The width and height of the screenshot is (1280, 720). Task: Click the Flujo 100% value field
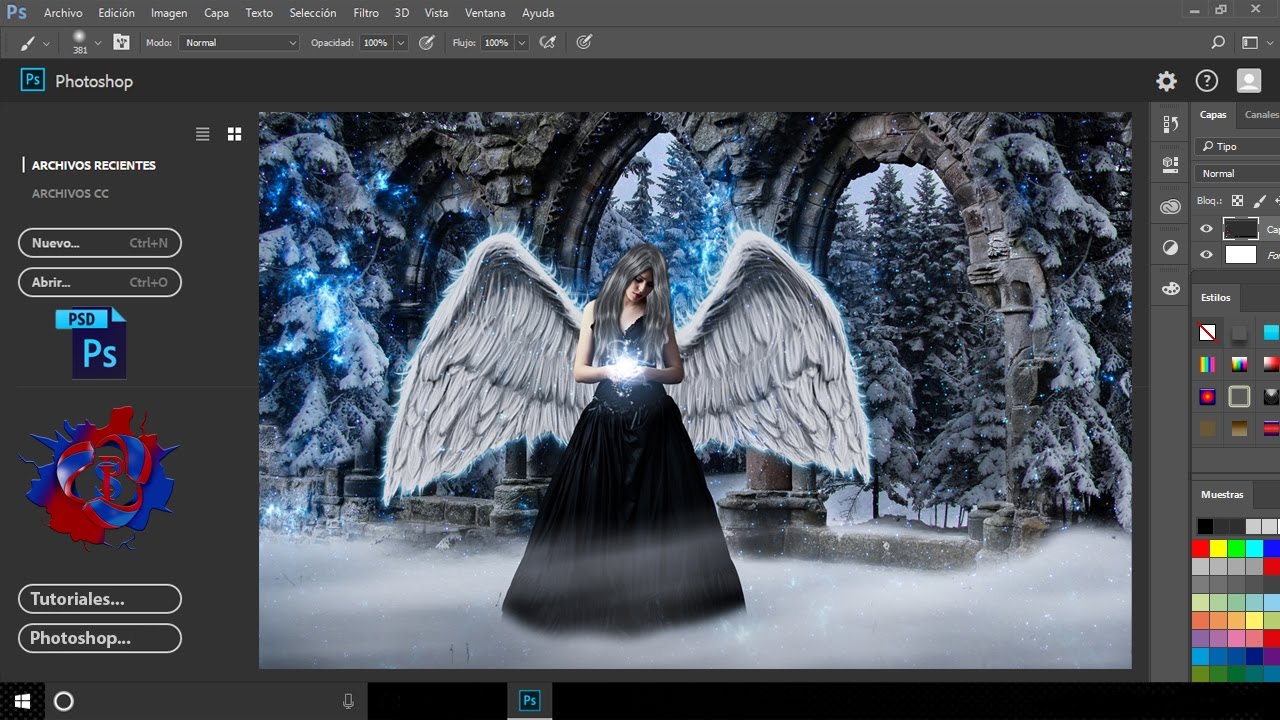(x=496, y=43)
